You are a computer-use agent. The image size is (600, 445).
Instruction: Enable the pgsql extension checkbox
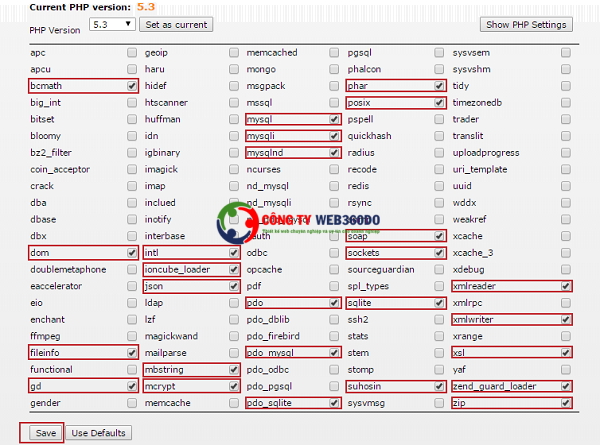tap(439, 52)
